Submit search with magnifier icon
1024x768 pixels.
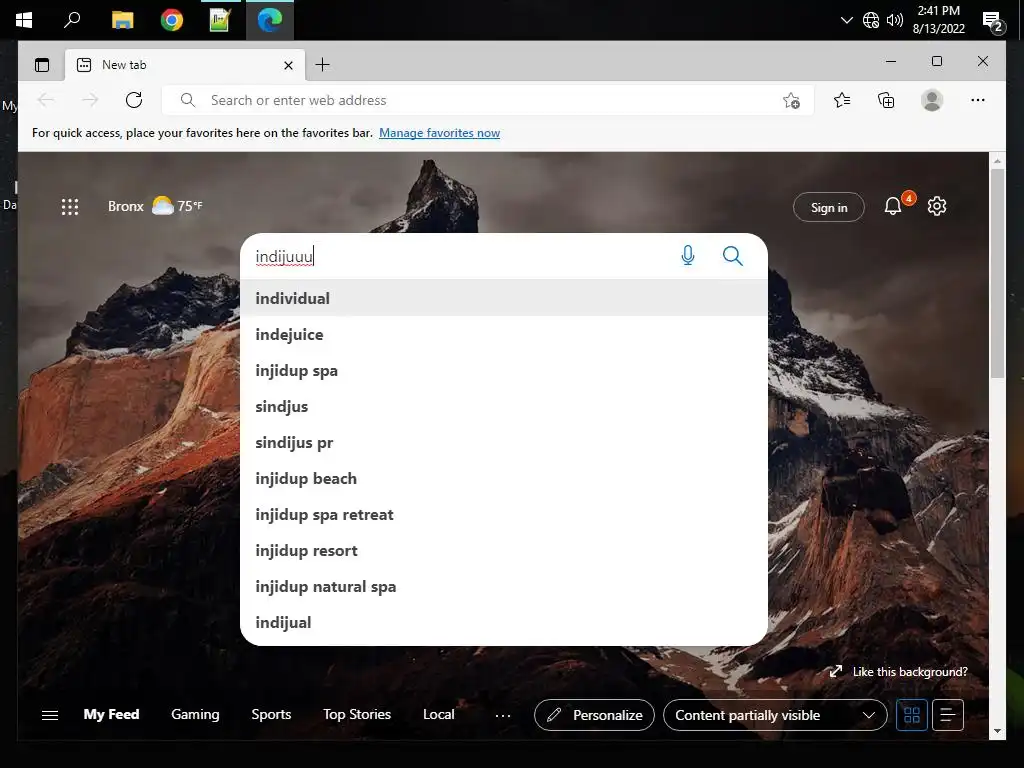pyautogui.click(x=733, y=255)
